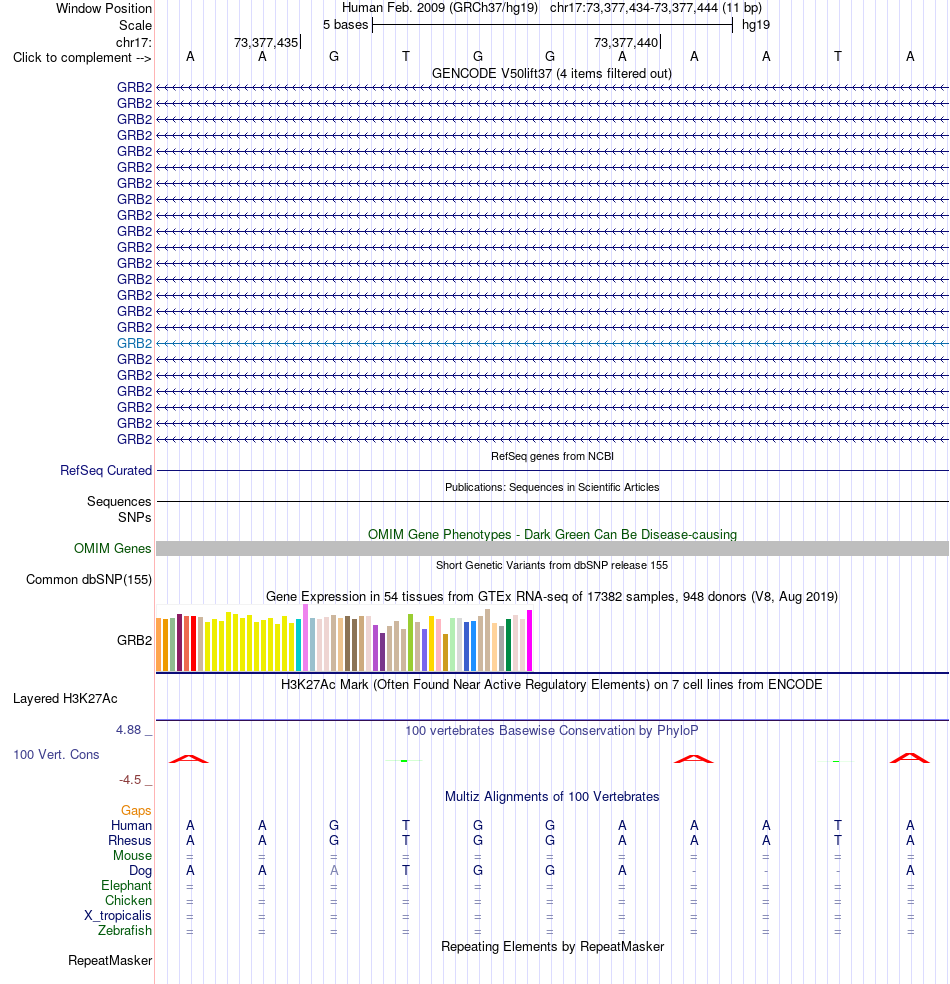This screenshot has height=984, width=950.
Task: Click the 'Human Feb. 2009 (GRCh37/hg19)' assembly text
Action: 440,8
